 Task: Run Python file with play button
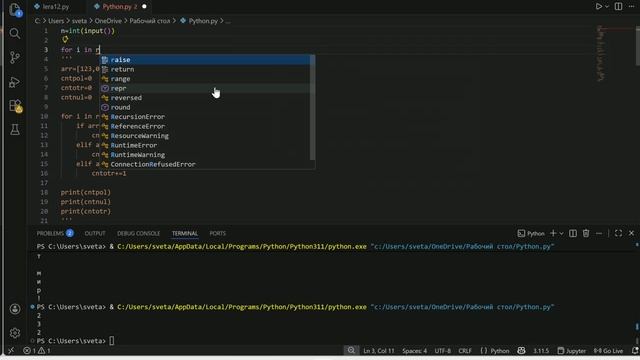(x=598, y=7)
